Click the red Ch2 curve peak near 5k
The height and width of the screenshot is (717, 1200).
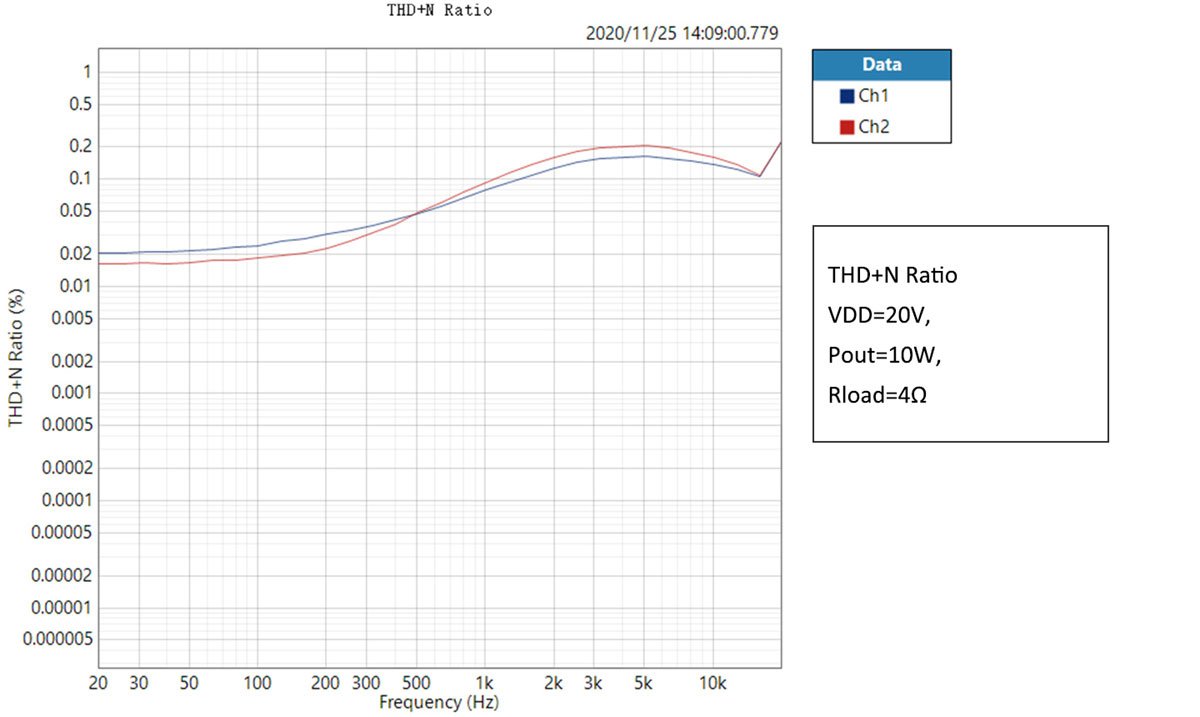click(x=645, y=145)
